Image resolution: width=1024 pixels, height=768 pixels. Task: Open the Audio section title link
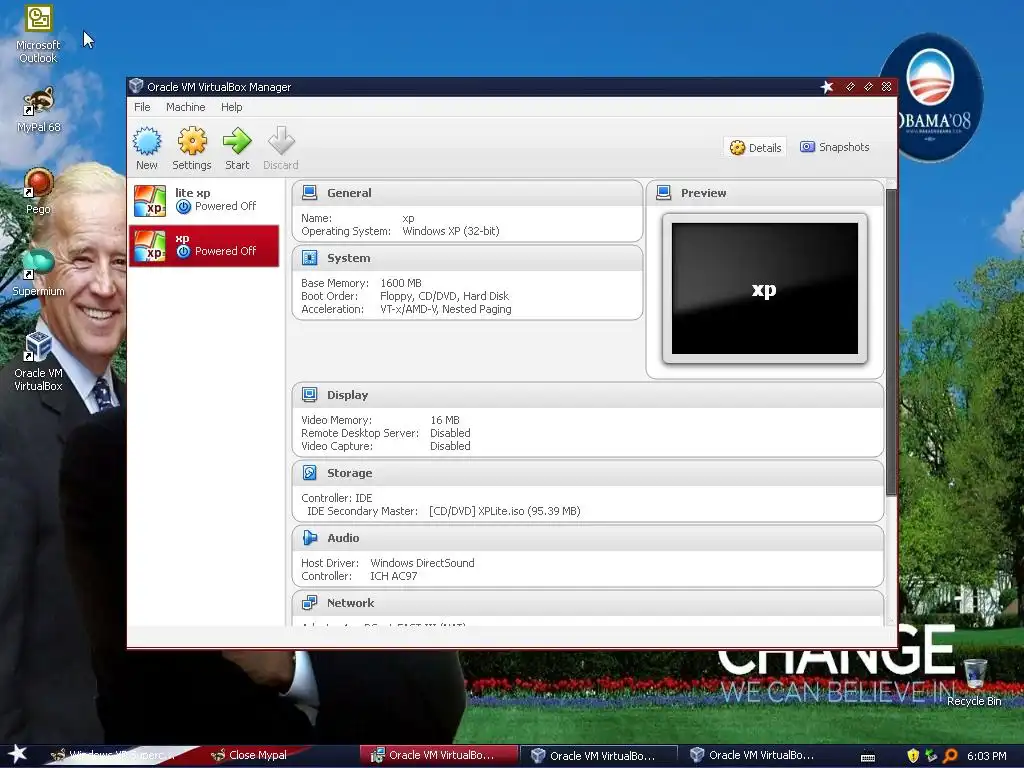343,538
